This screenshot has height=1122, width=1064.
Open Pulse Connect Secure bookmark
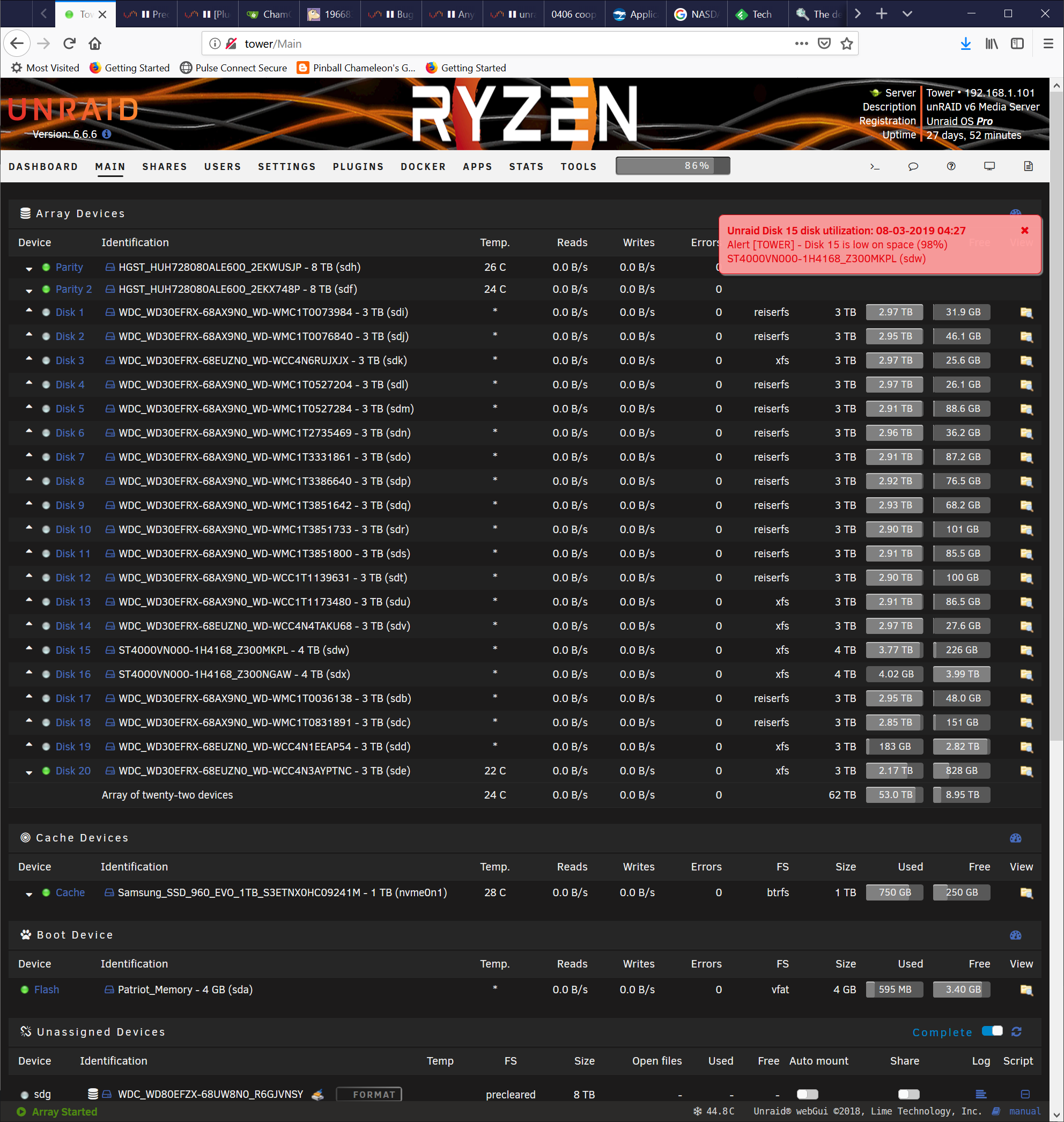pyautogui.click(x=233, y=68)
